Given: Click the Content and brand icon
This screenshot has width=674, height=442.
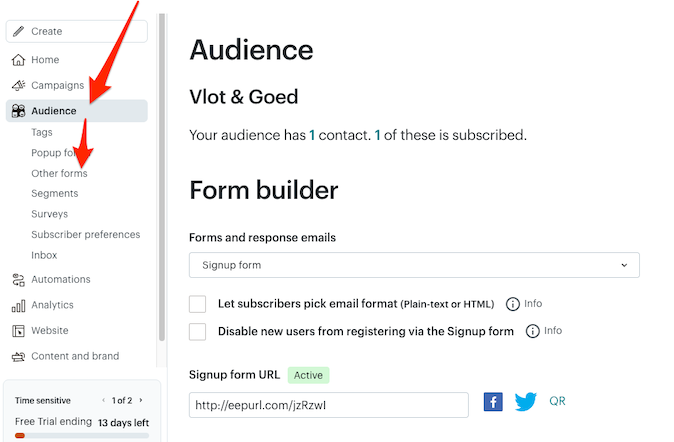Looking at the screenshot, I should (x=18, y=357).
